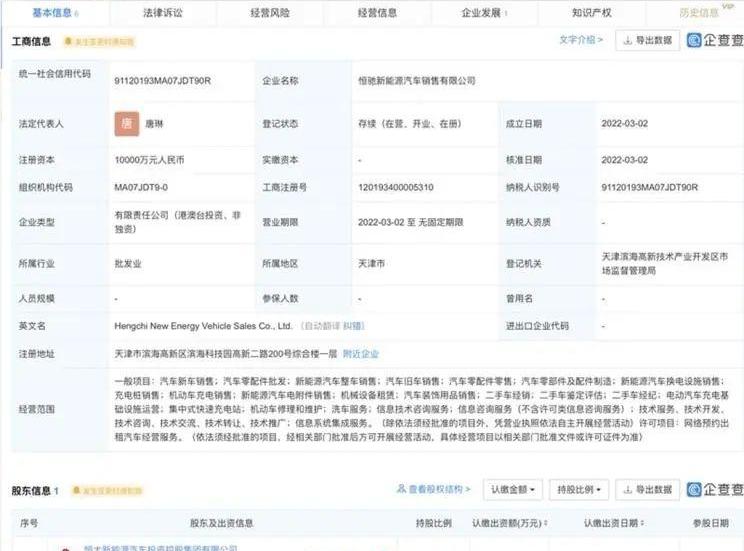Image resolution: width=744 pixels, height=551 pixels.
Task: Open legal representative 唐琳 link
Action: click(x=154, y=124)
